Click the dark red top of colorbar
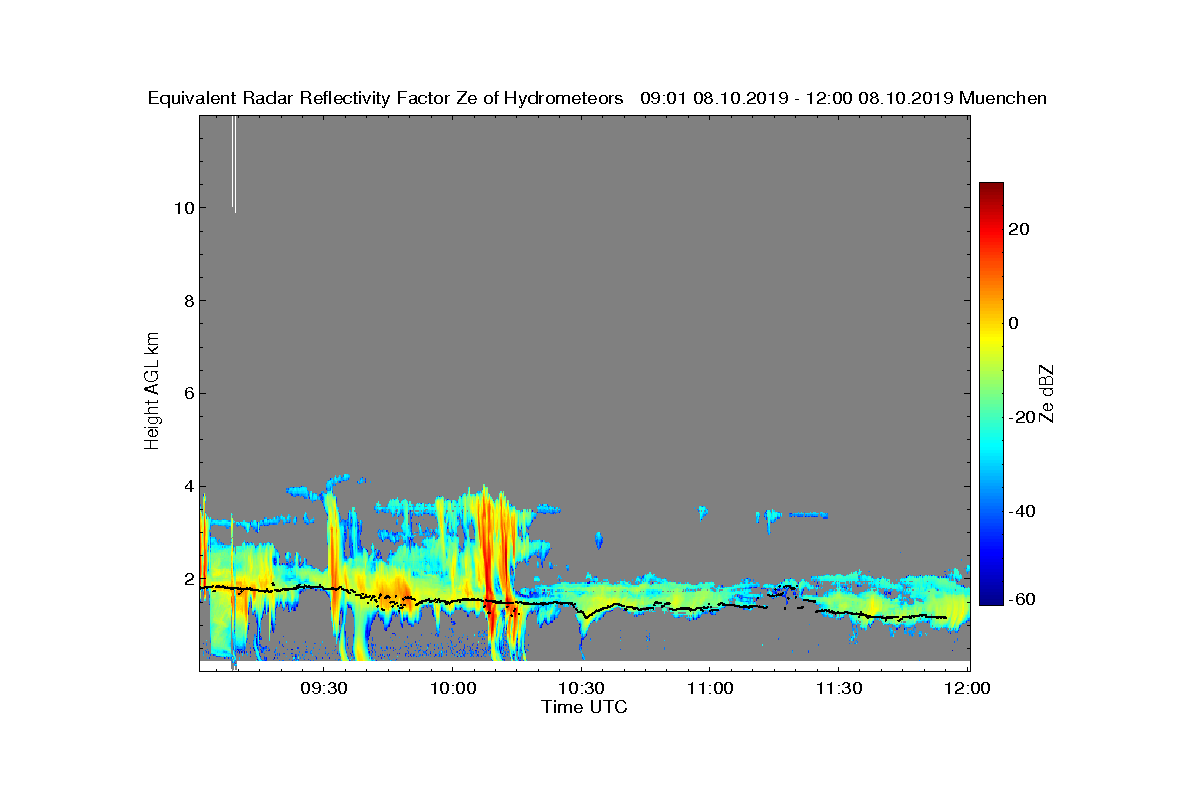The width and height of the screenshot is (1200, 800). [991, 188]
